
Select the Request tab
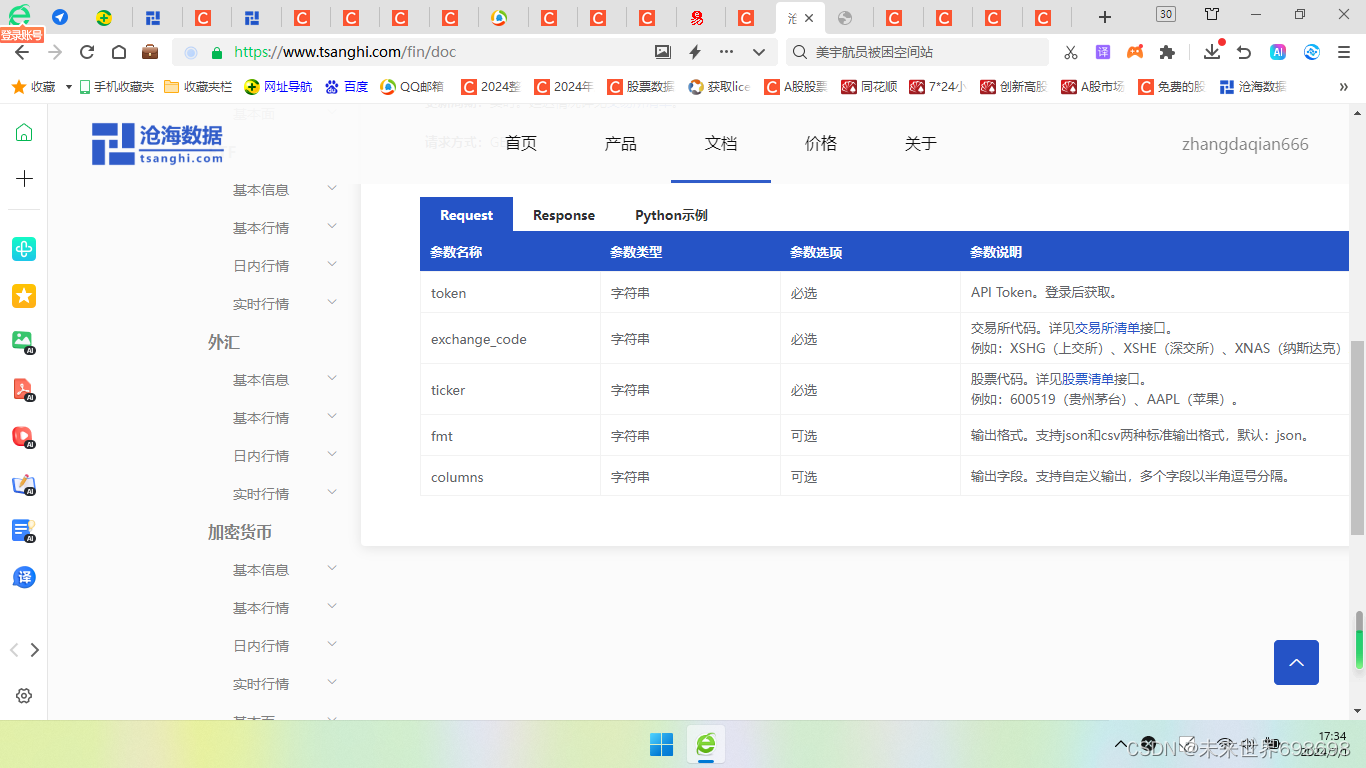(x=466, y=215)
